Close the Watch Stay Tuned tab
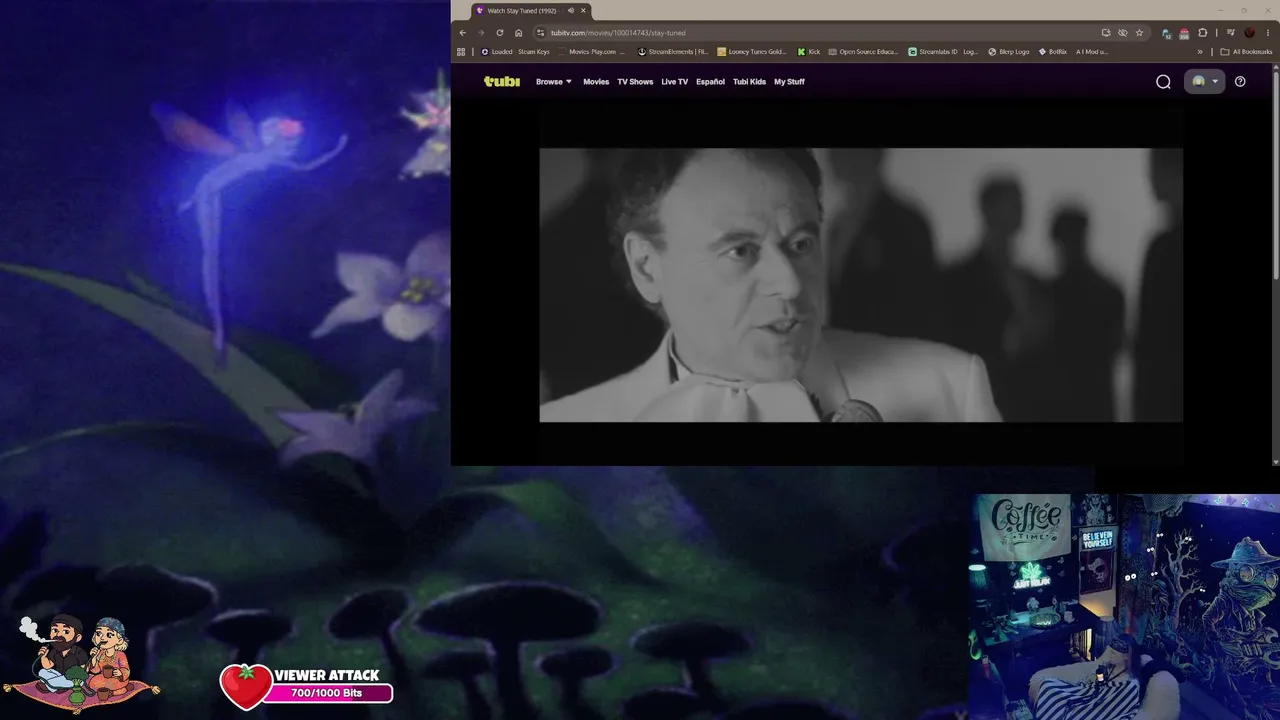The image size is (1280, 720). point(583,11)
